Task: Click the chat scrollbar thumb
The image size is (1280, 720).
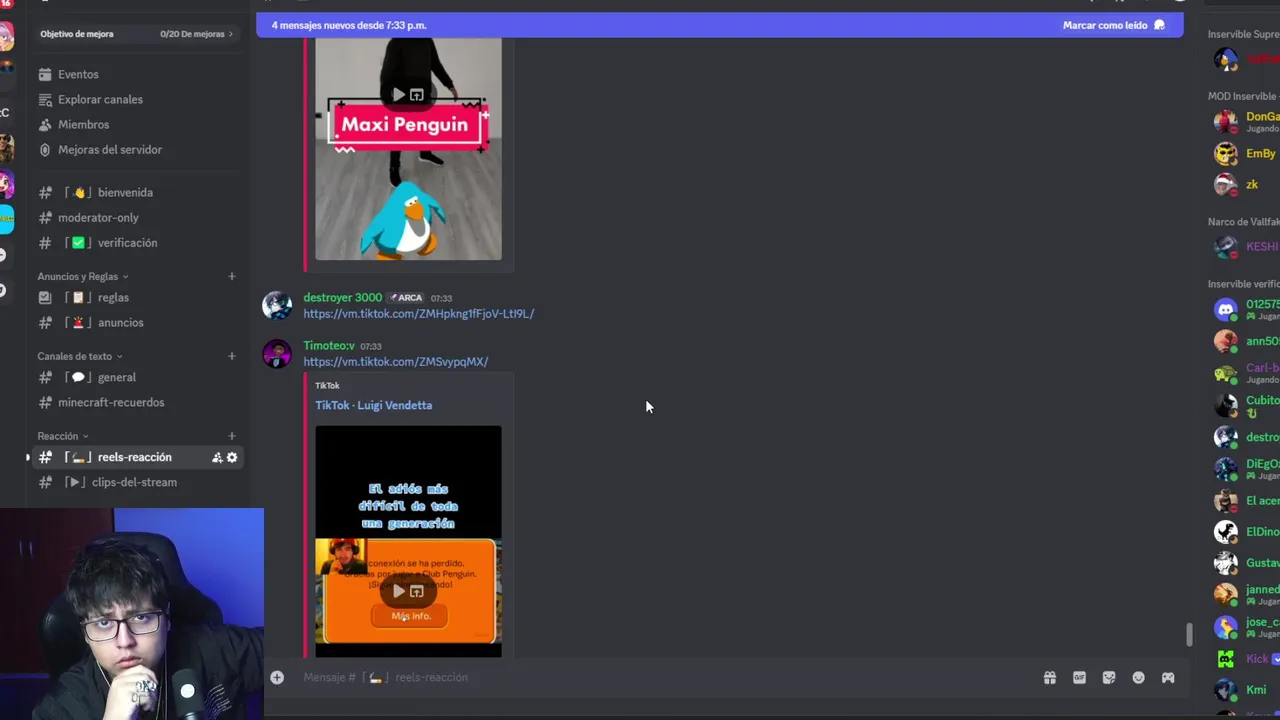Action: (x=1189, y=634)
